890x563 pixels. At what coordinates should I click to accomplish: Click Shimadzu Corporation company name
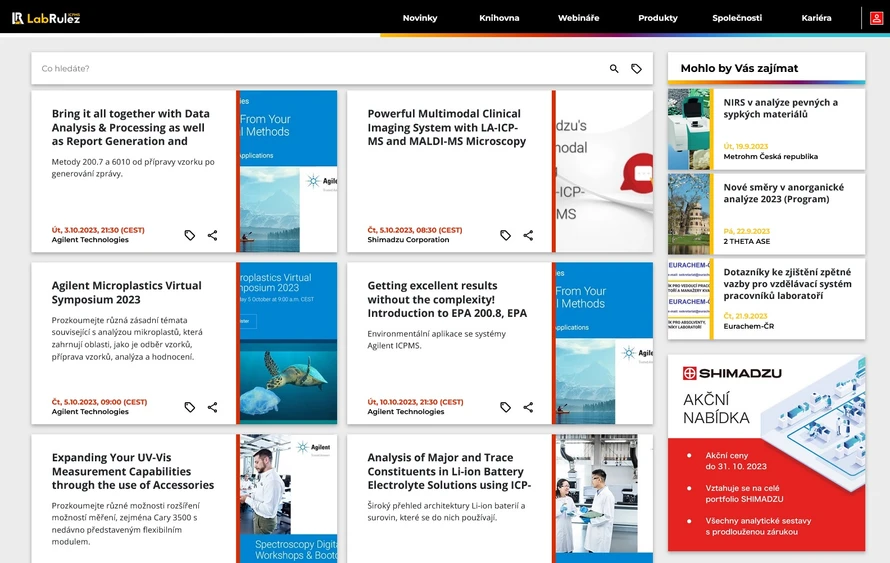[x=408, y=240]
